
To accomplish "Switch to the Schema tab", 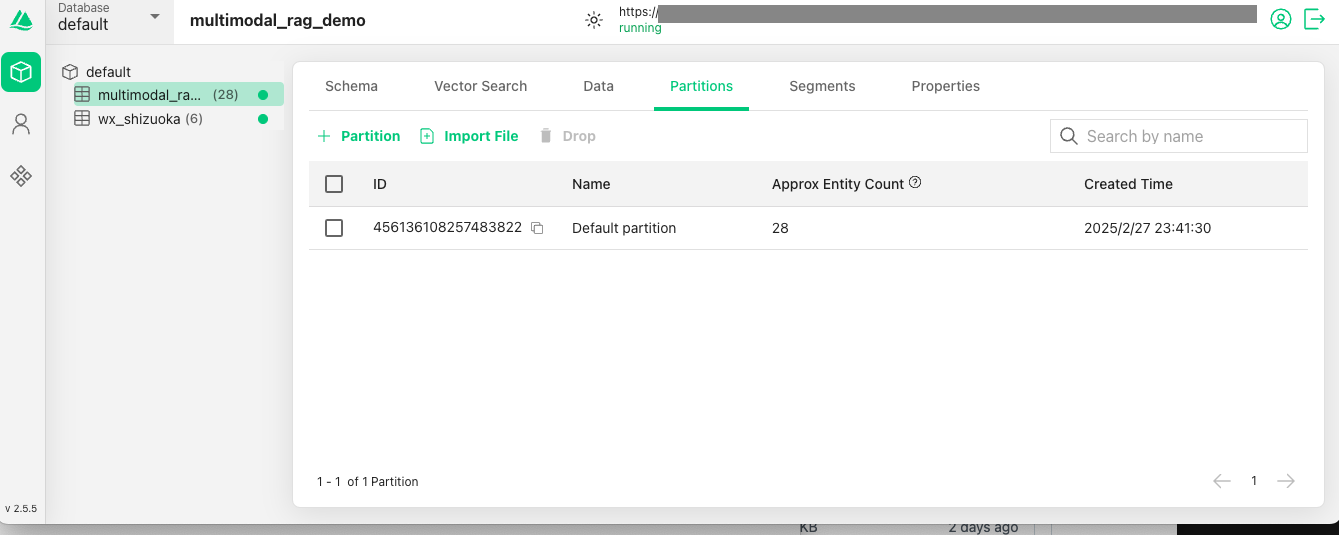I will [351, 86].
